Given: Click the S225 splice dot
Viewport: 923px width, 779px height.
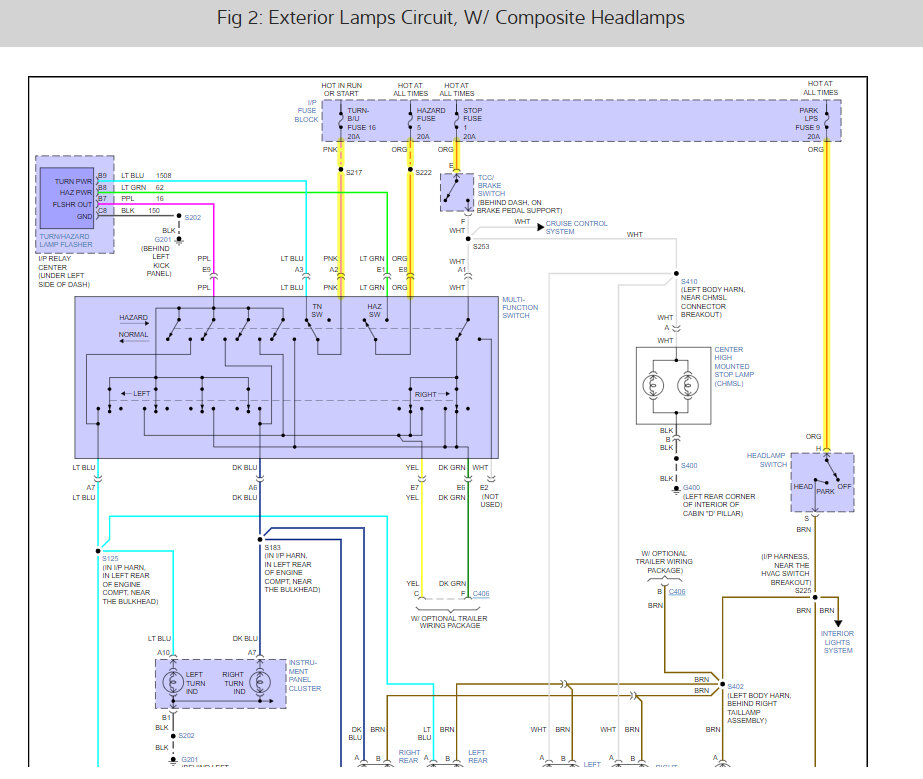Looking at the screenshot, I should (x=815, y=597).
